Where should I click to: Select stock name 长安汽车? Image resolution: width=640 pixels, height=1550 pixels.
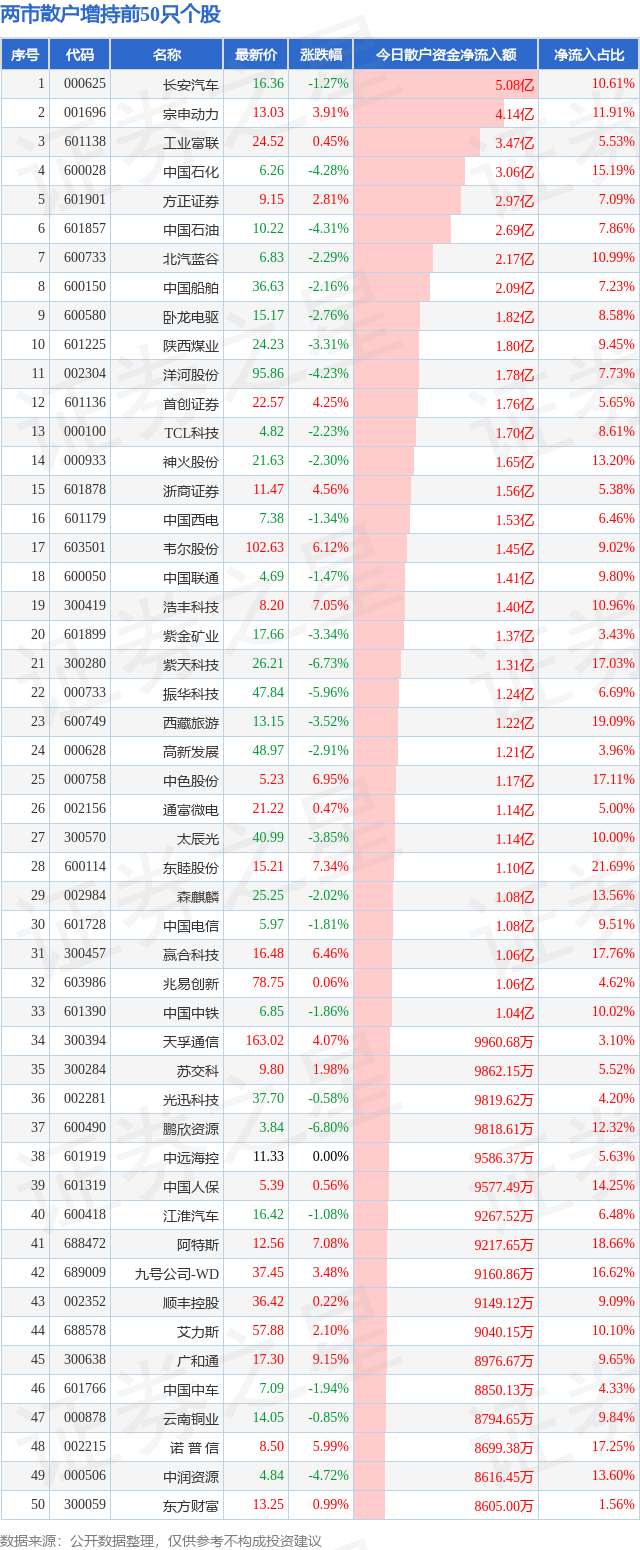(191, 85)
